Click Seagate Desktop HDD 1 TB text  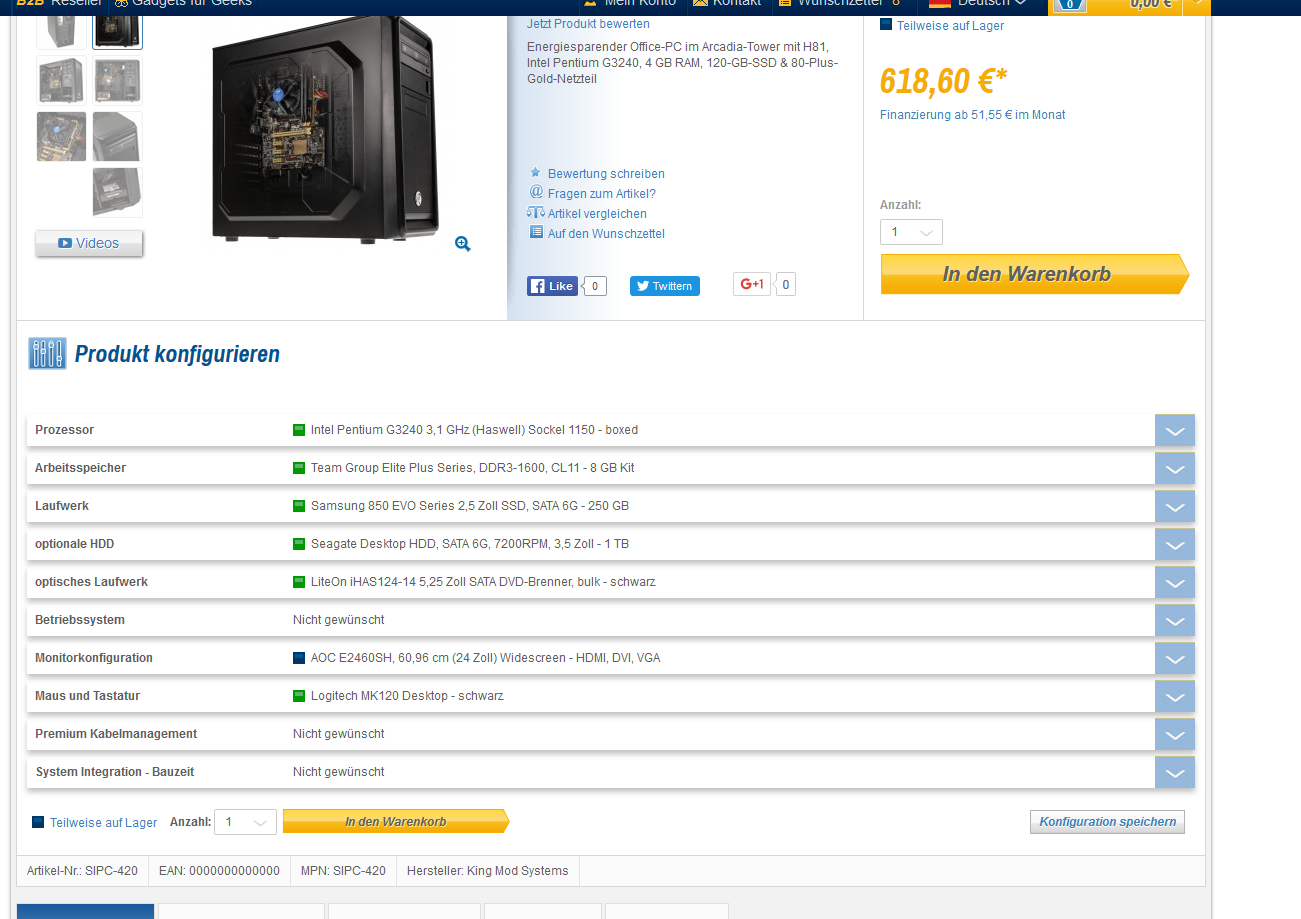coord(470,544)
